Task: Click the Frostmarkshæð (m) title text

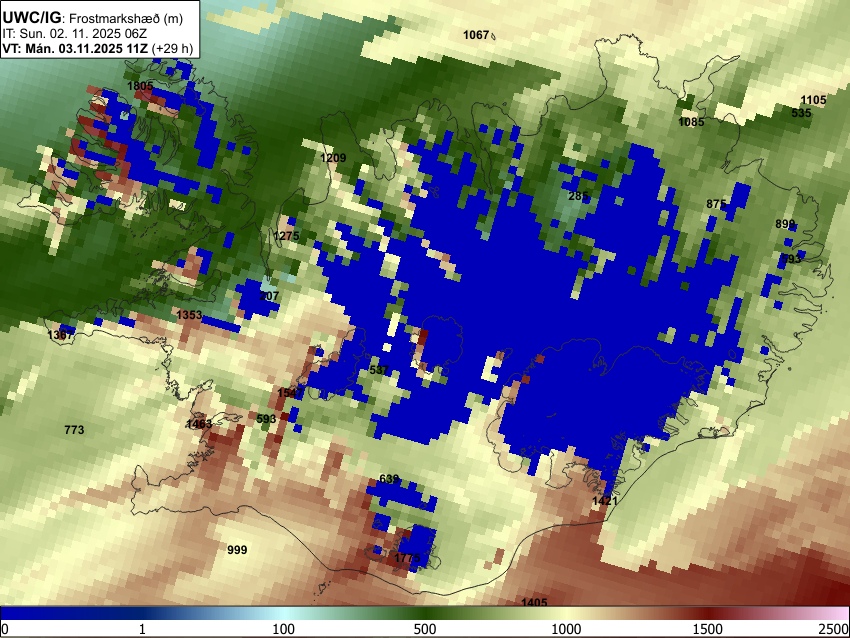Action: tap(126, 18)
